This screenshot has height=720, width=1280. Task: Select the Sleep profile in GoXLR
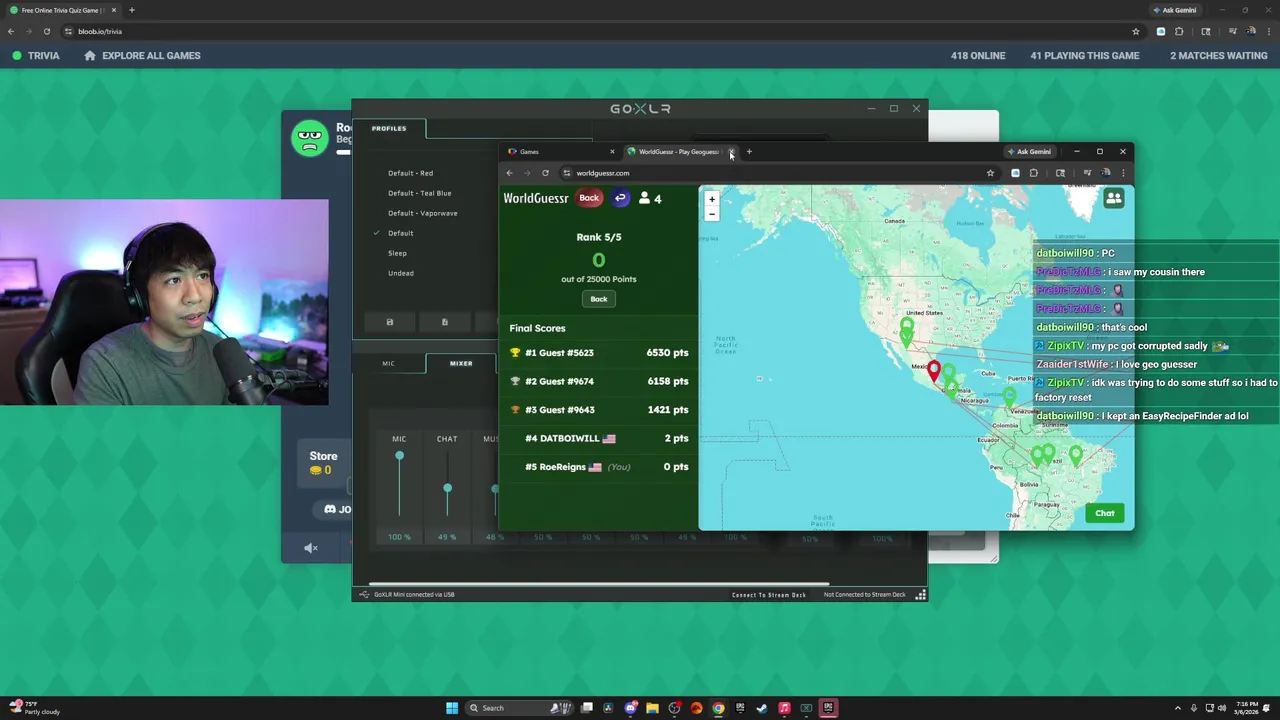[397, 253]
